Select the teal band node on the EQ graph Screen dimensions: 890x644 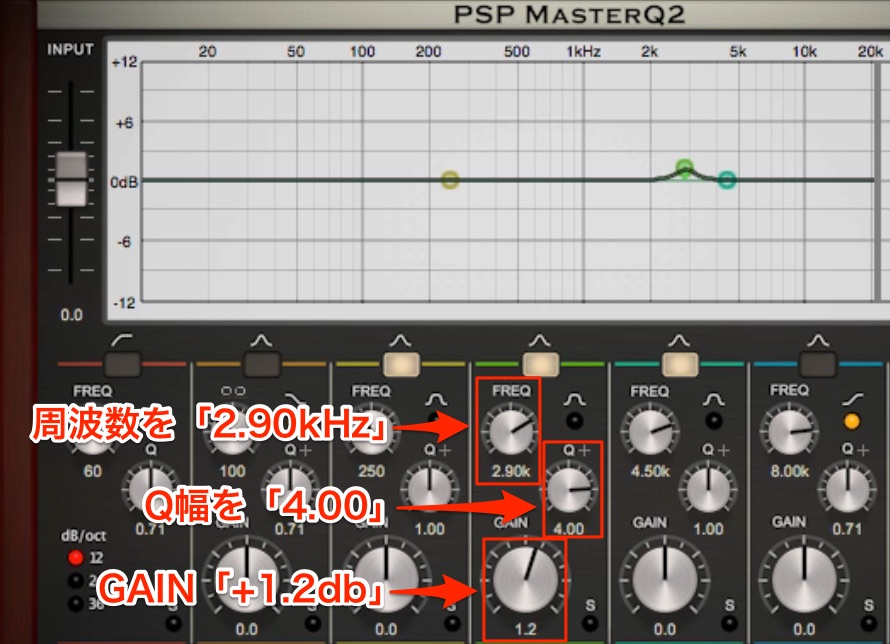[727, 180]
